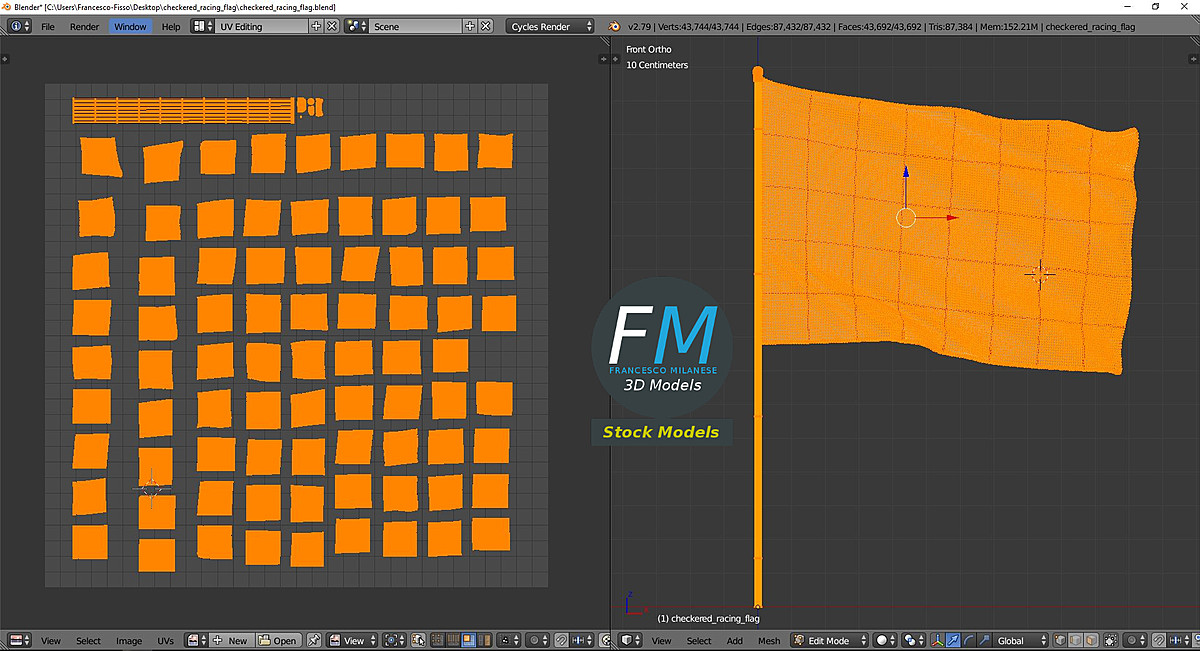Viewport: 1200px width, 651px height.
Task: Open viewport shading sphere selector
Action: [885, 640]
